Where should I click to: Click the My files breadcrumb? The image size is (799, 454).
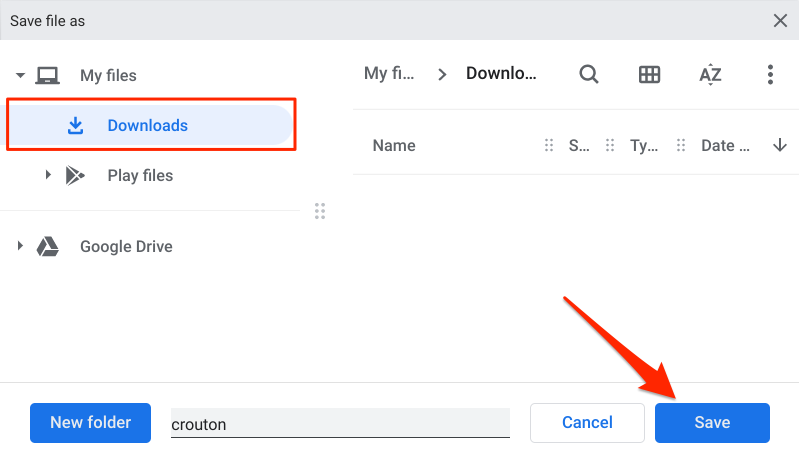389,74
